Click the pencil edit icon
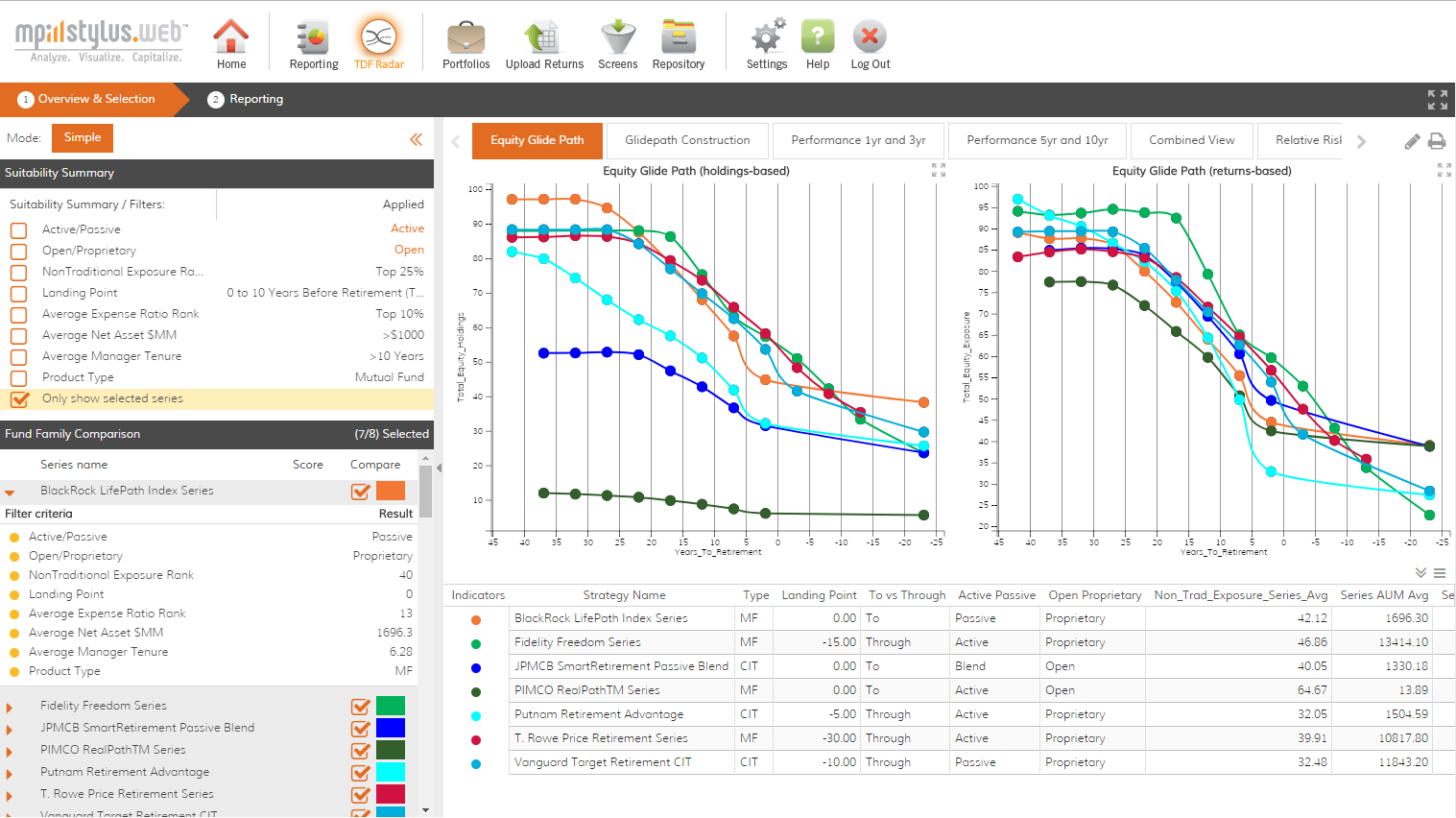The width and height of the screenshot is (1456, 818). click(1412, 142)
